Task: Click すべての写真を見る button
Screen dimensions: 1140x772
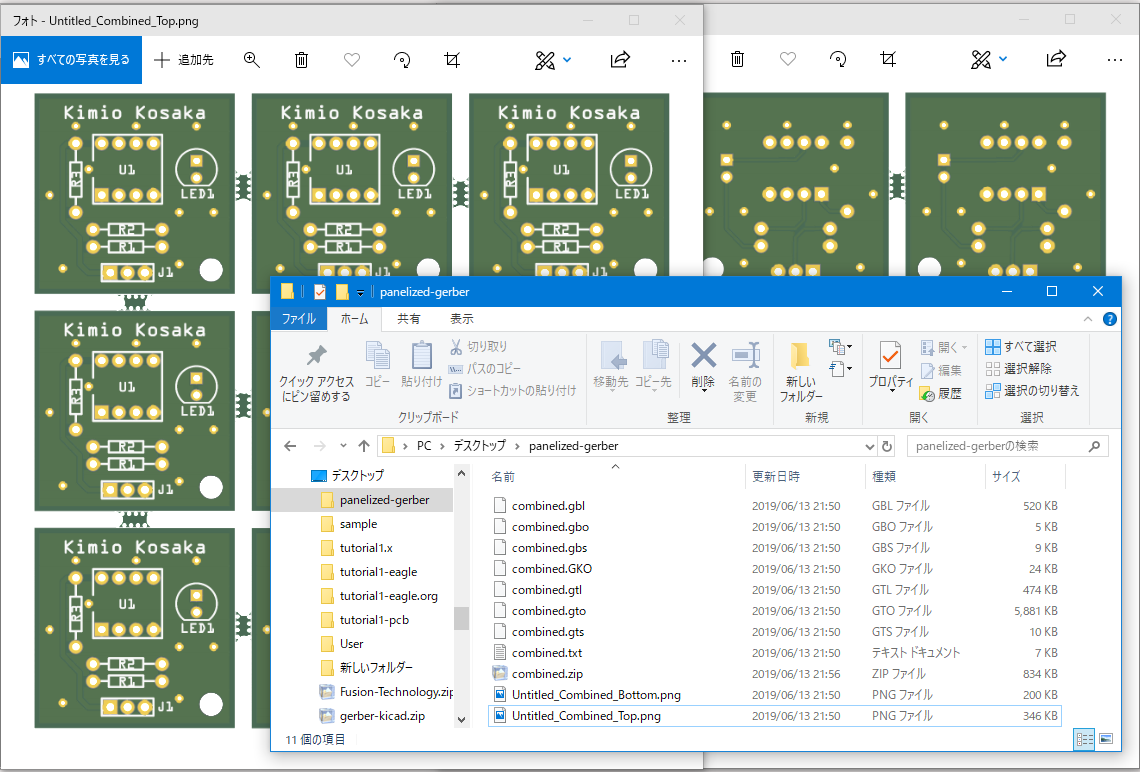Action: tap(71, 60)
